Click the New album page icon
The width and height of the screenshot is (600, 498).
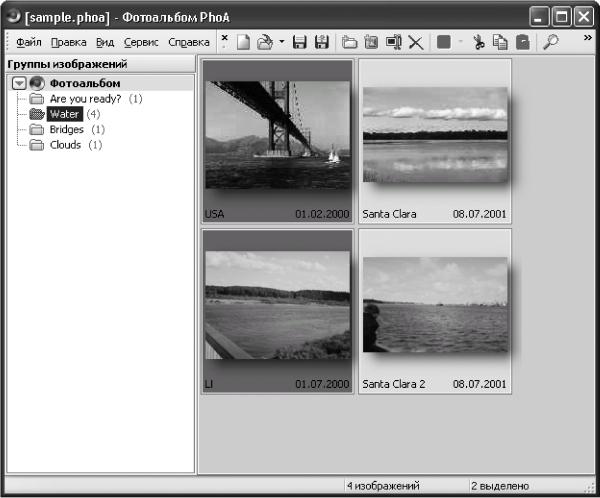coord(243,42)
